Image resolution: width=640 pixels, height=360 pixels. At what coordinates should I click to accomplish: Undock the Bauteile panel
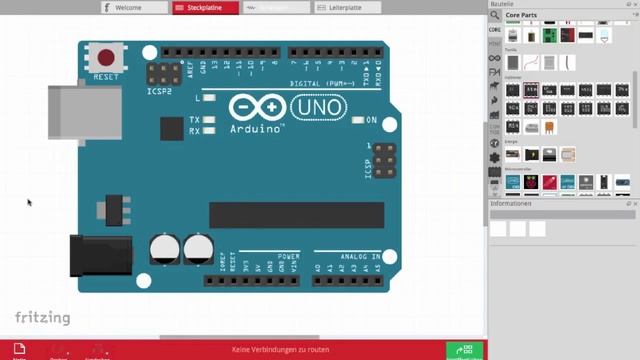(629, 4)
